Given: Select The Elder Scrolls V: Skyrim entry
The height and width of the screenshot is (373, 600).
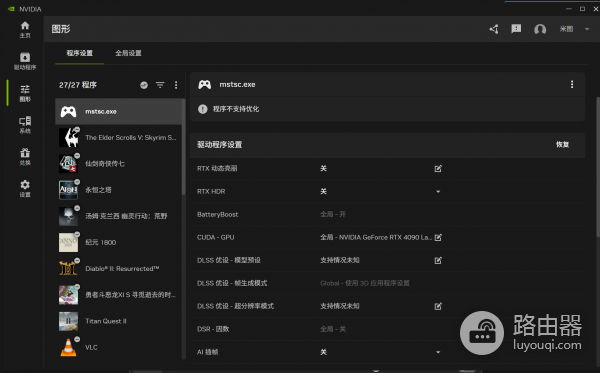Looking at the screenshot, I should pyautogui.click(x=119, y=138).
